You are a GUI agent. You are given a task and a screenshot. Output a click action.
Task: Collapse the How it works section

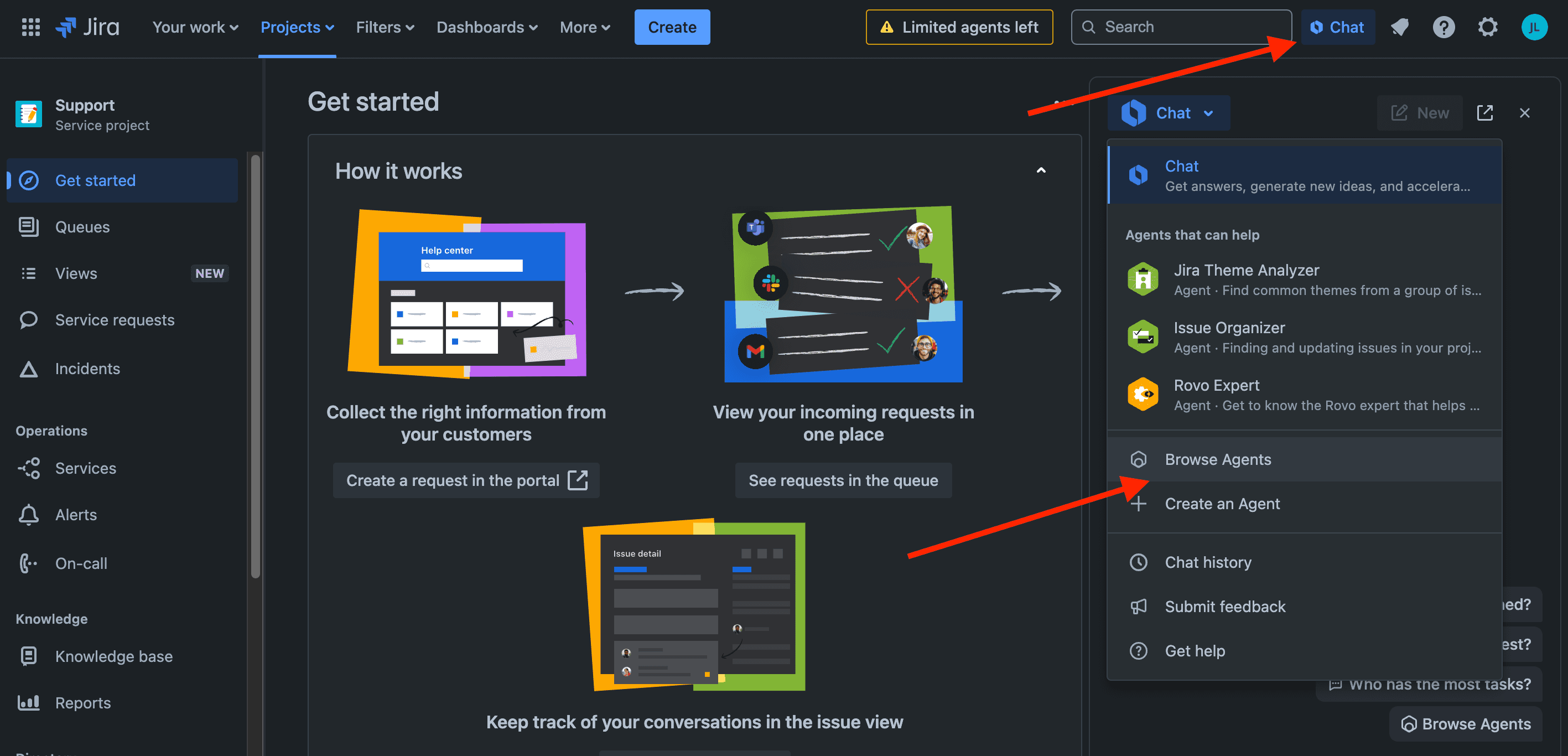point(1041,170)
